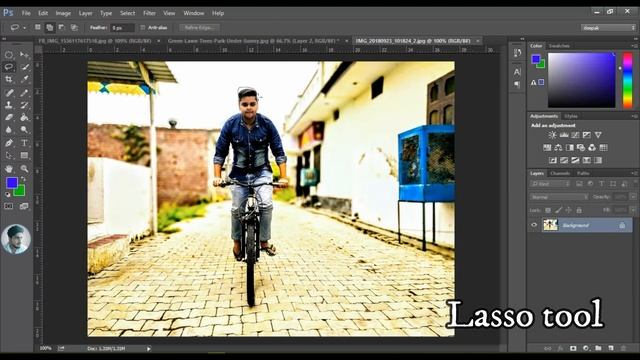Image resolution: width=640 pixels, height=360 pixels.
Task: Select the Path Selection tool
Action: point(9,156)
